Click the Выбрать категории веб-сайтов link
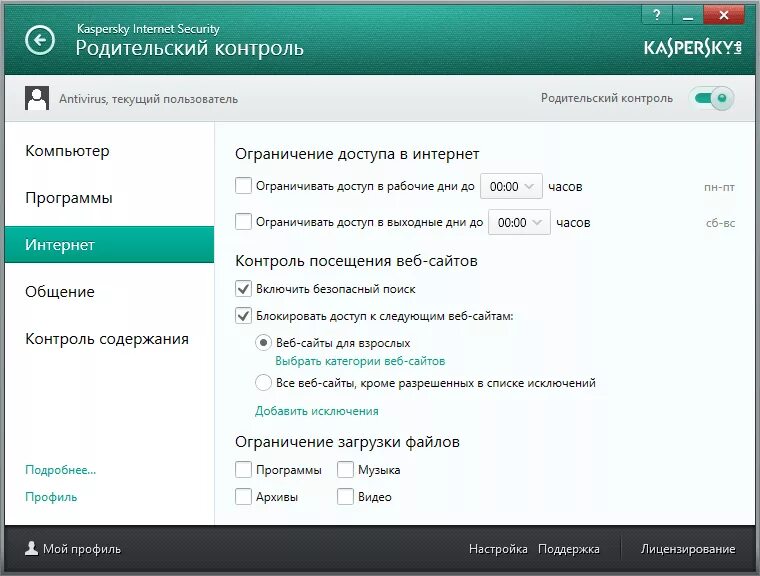 pos(360,361)
